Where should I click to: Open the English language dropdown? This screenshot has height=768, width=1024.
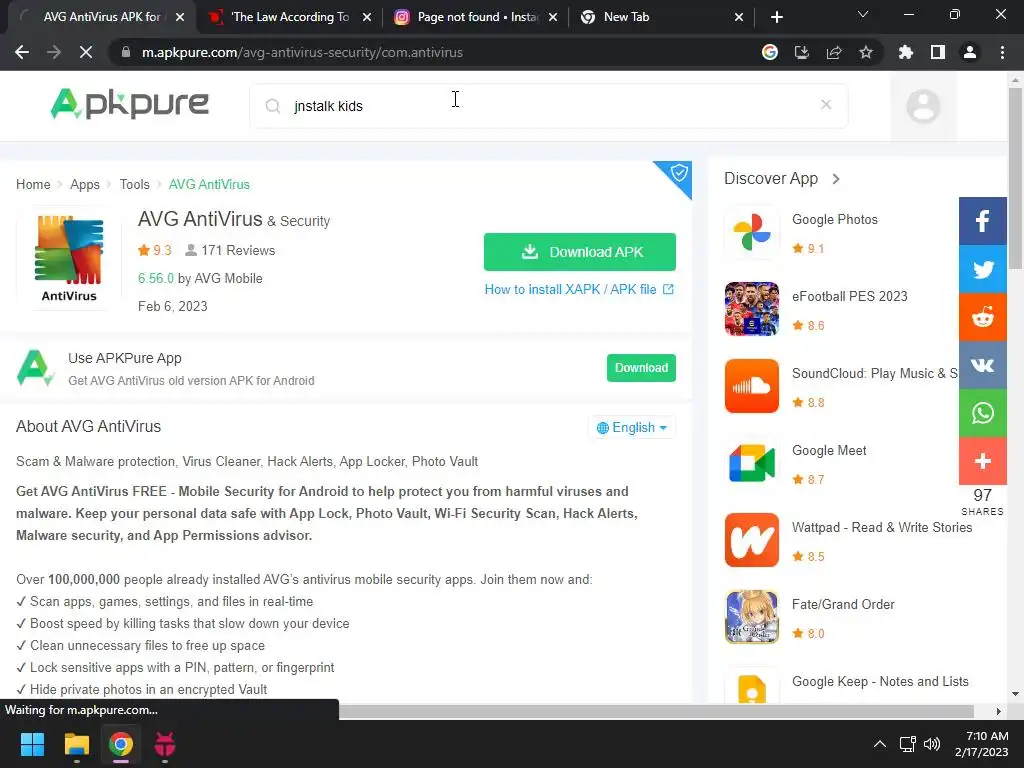[632, 428]
